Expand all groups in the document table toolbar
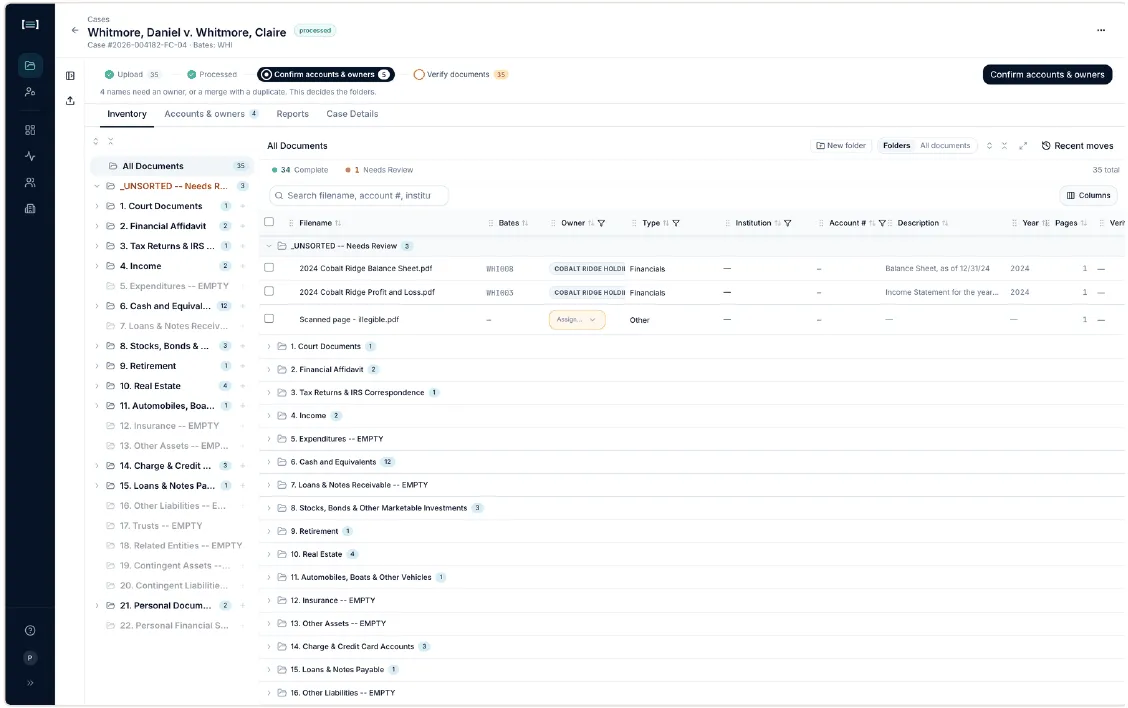This screenshot has width=1128, height=708. (989, 146)
